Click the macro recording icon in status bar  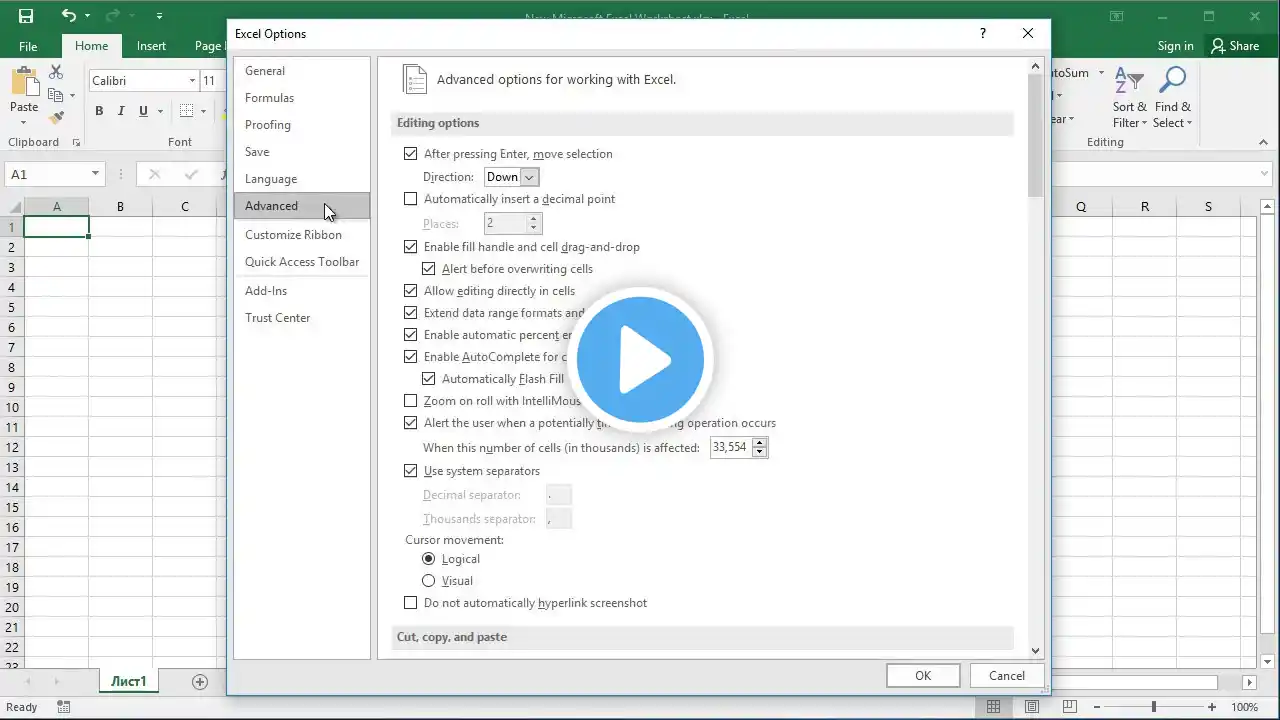[65, 707]
